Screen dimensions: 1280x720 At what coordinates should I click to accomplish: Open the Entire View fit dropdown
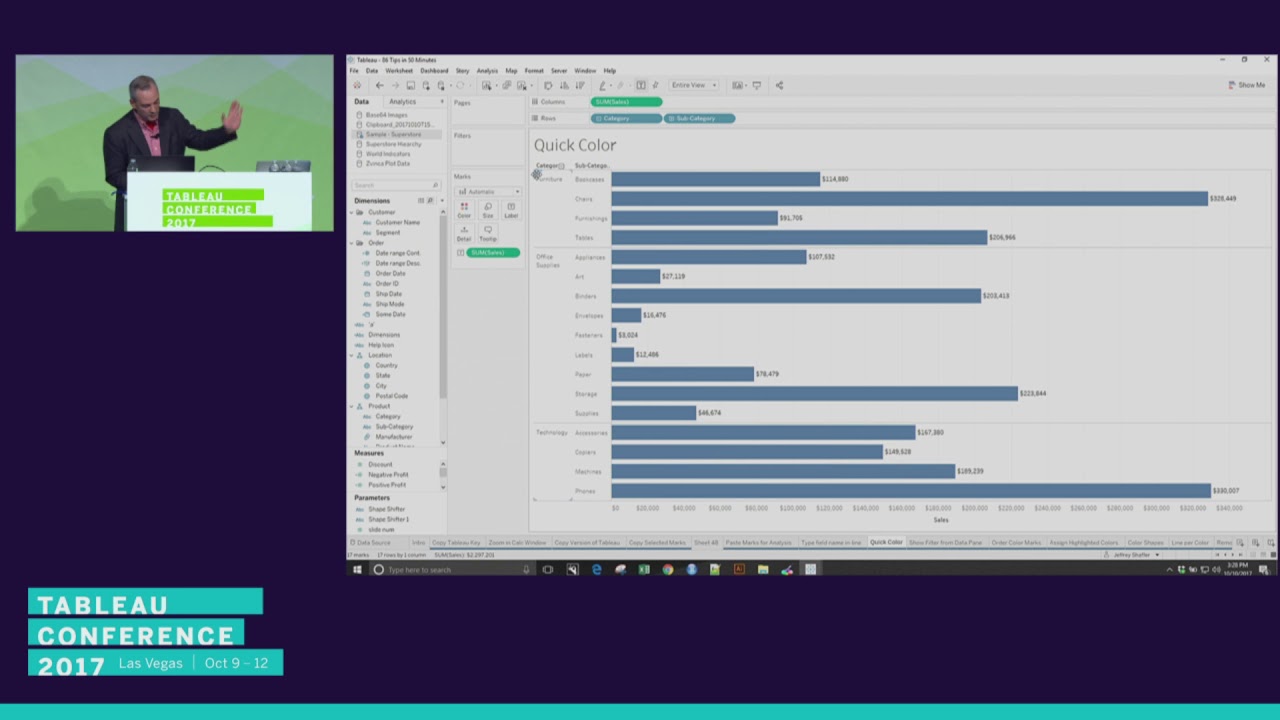pos(694,85)
